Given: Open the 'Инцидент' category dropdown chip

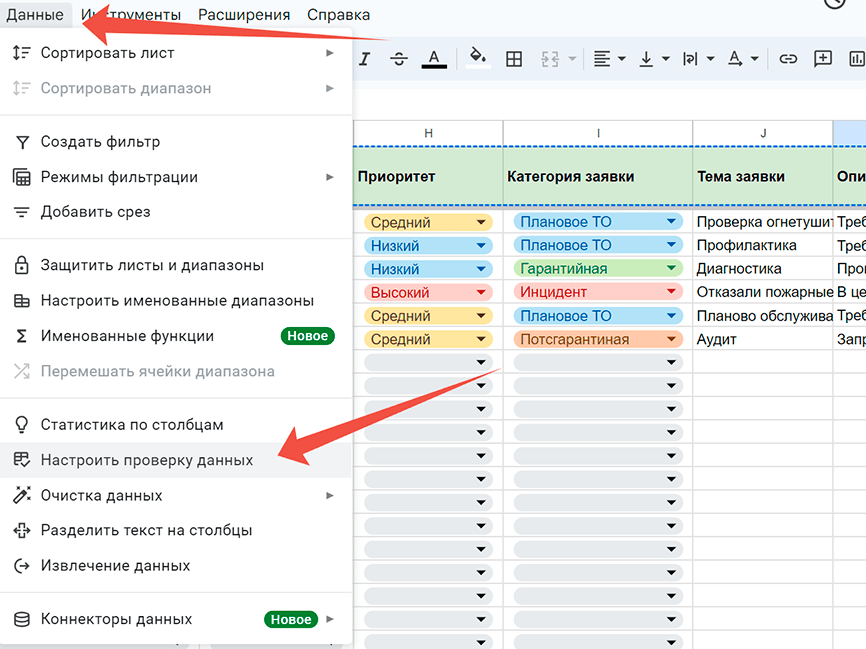Looking at the screenshot, I should tap(597, 292).
